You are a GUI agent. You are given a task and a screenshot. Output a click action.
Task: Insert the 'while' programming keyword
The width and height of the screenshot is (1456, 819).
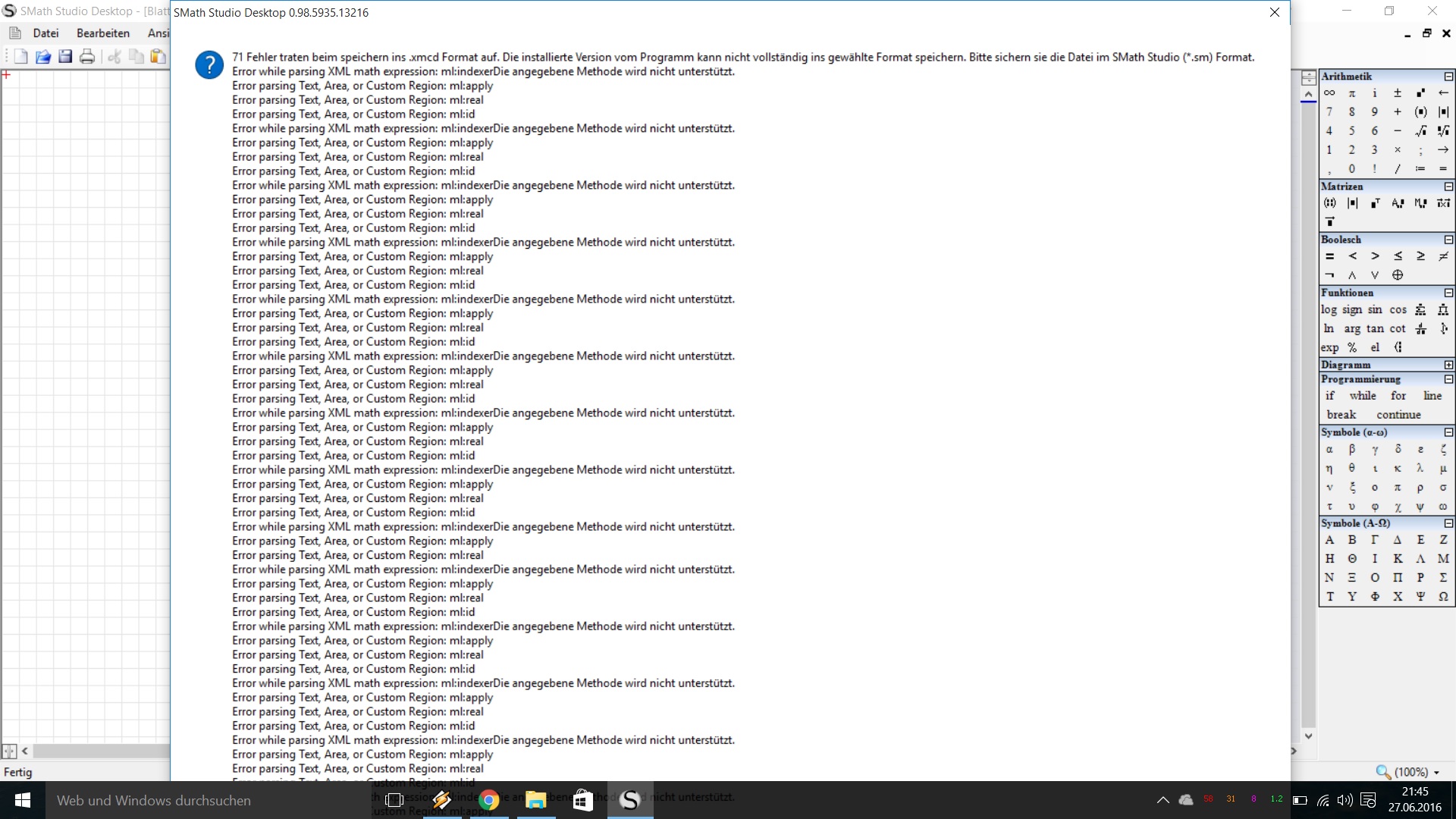[x=1362, y=396]
